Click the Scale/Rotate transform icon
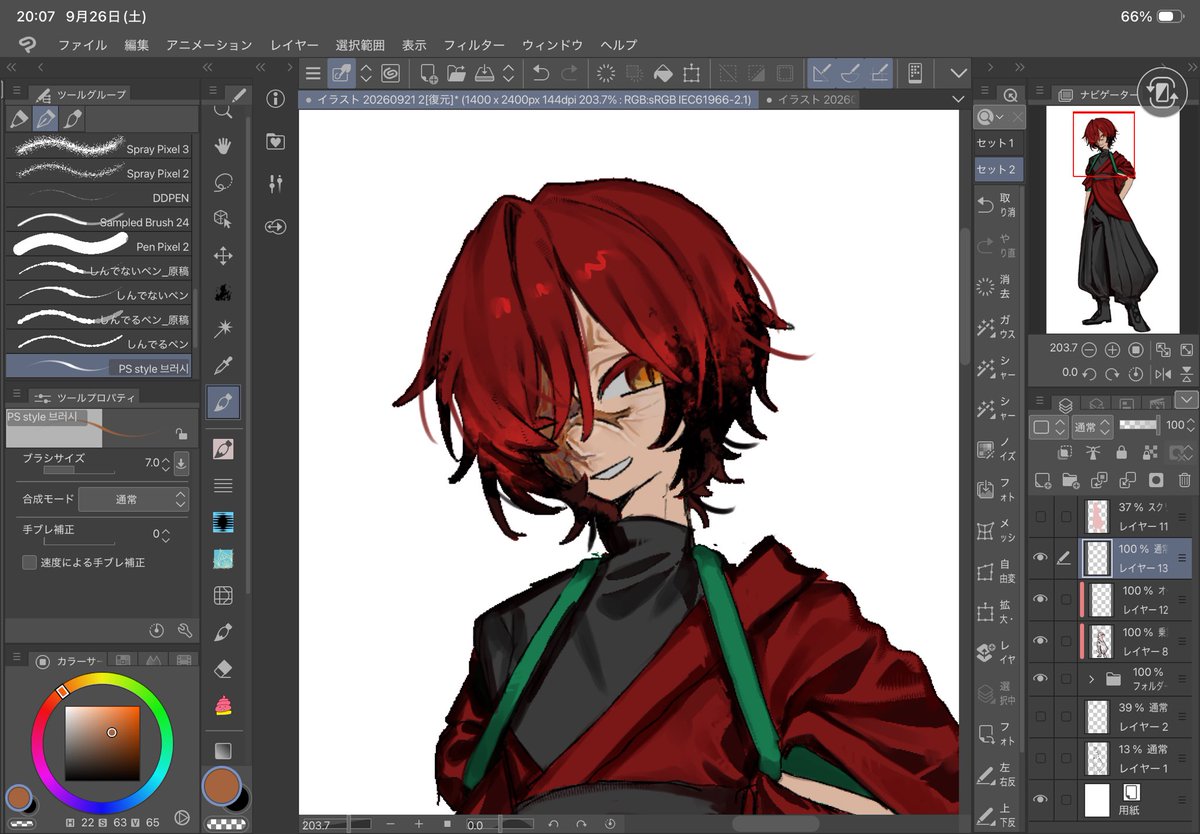 click(691, 73)
